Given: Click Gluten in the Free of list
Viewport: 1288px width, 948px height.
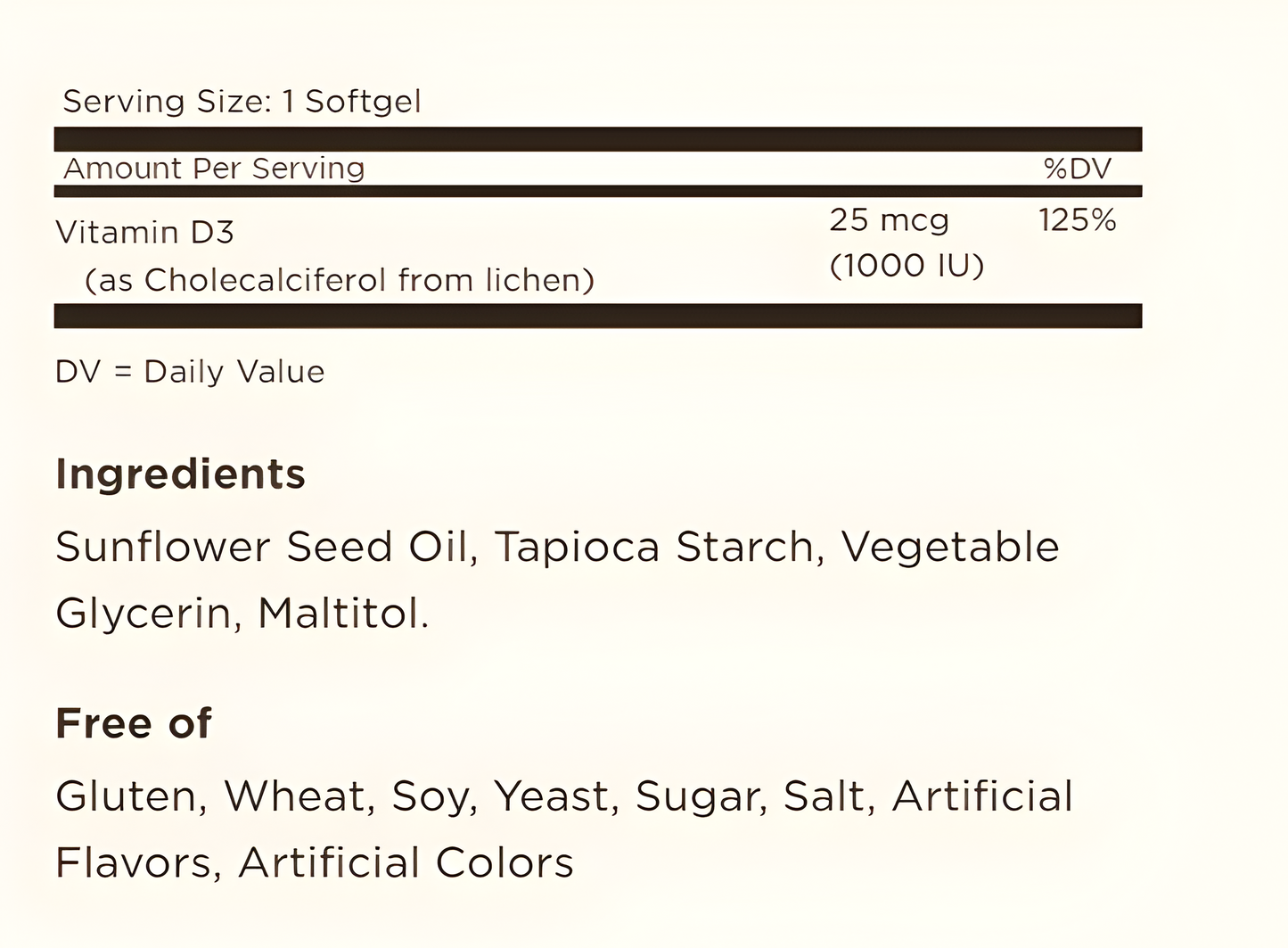Looking at the screenshot, I should [x=125, y=796].
